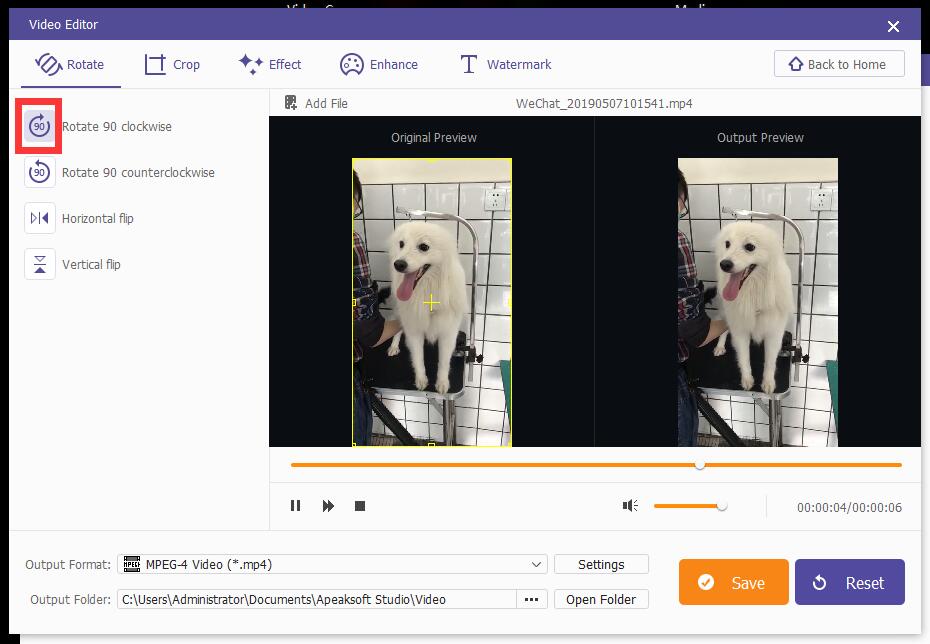Click the Horizontal flip label
This screenshot has width=930, height=644.
98,218
